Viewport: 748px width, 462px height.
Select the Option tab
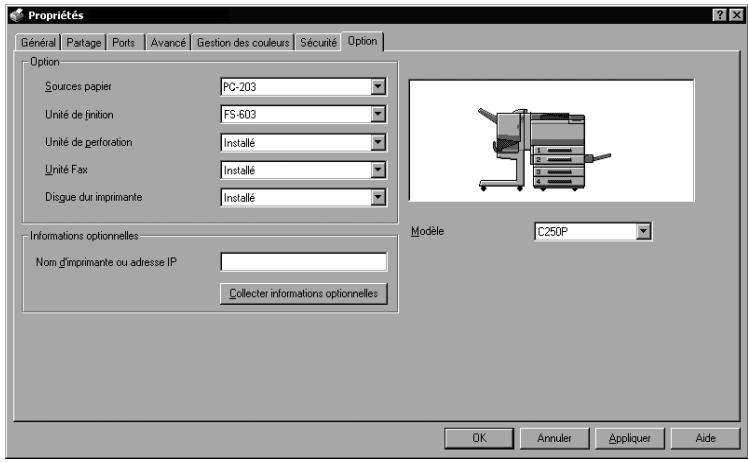click(x=363, y=41)
